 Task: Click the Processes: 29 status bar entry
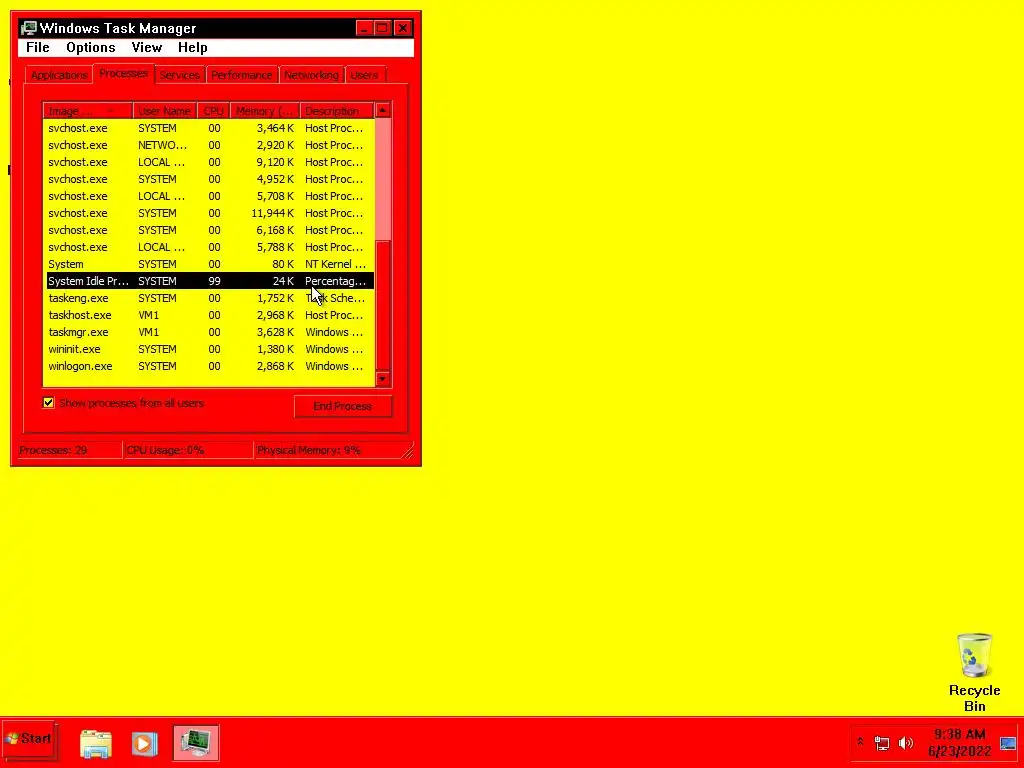click(69, 450)
